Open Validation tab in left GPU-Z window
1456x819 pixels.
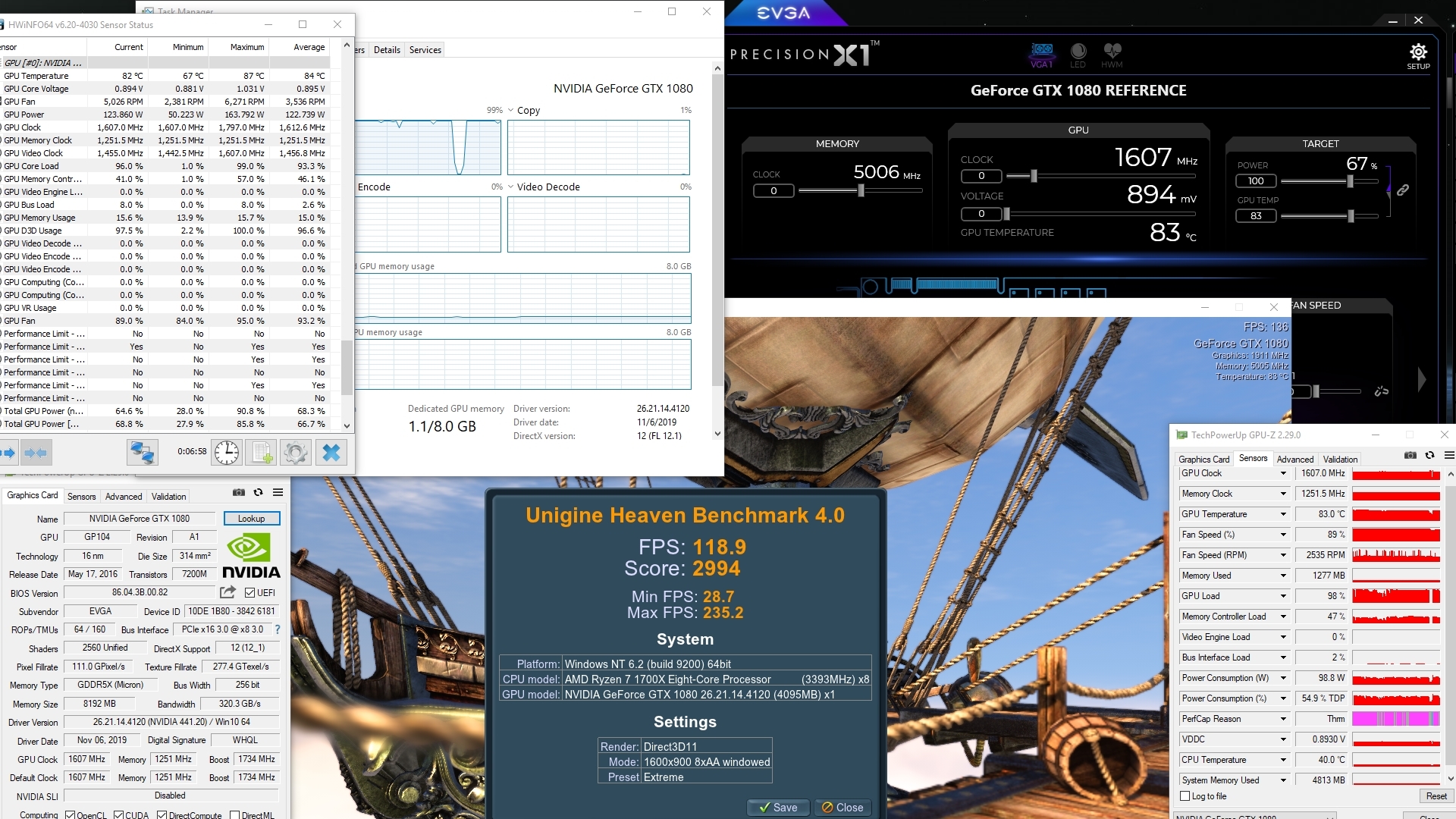click(x=168, y=497)
